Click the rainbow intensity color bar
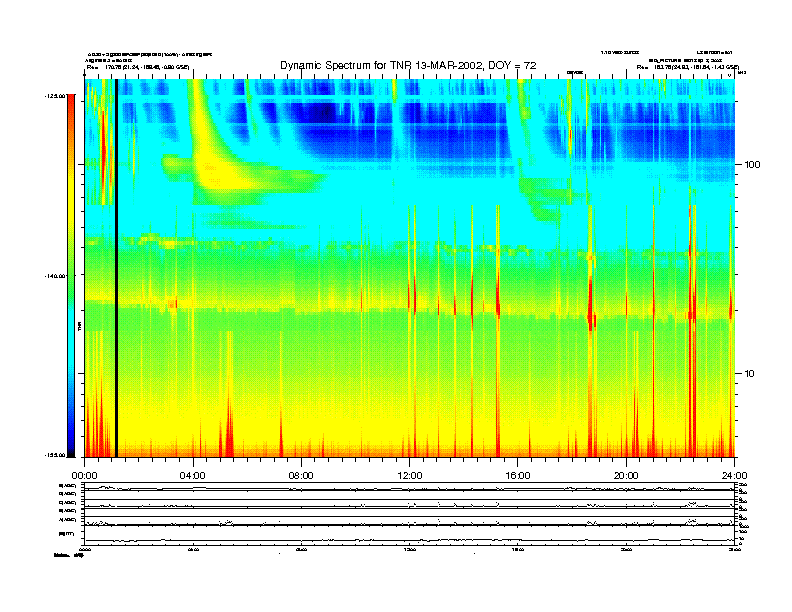792x612 pixels. pos(71,275)
